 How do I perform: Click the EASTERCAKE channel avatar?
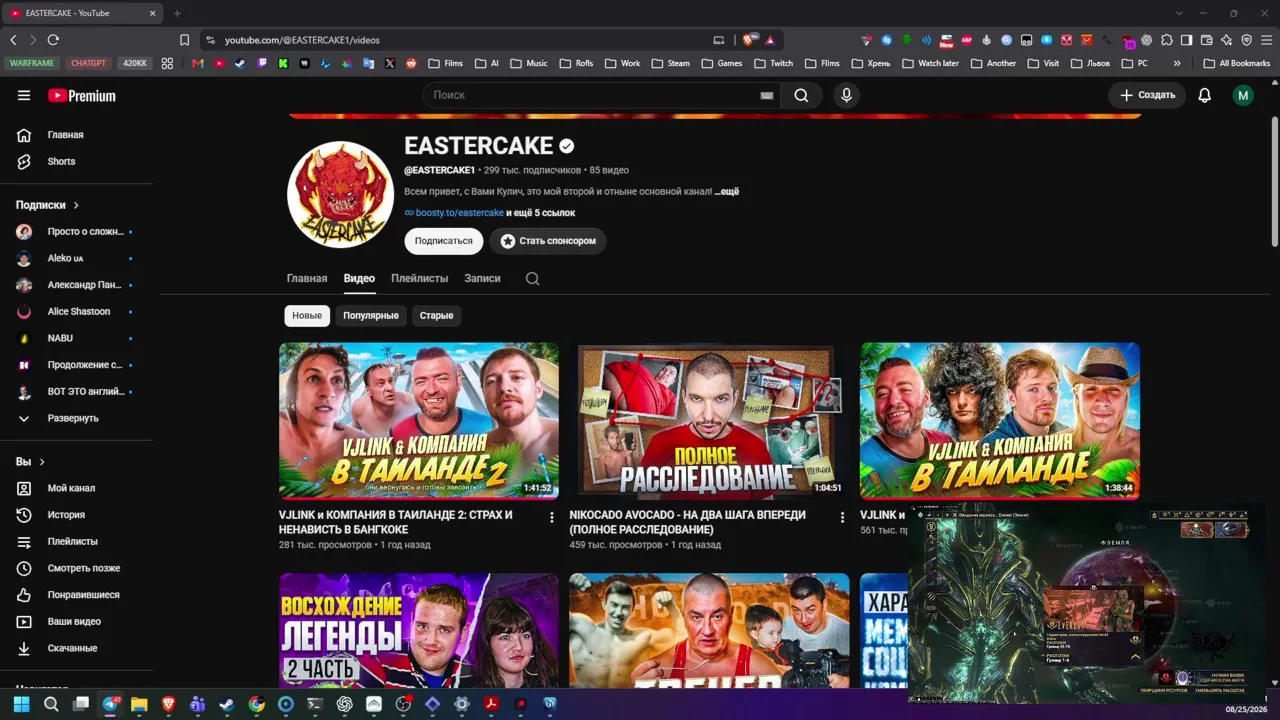click(x=340, y=194)
